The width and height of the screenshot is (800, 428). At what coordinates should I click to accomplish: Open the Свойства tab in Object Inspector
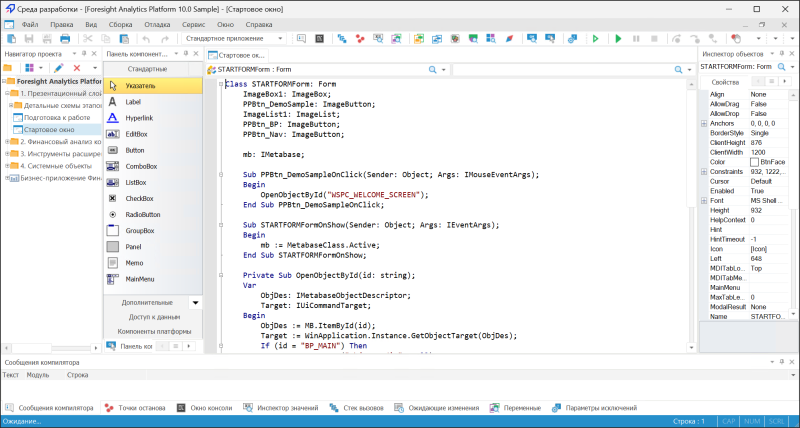coord(725,82)
